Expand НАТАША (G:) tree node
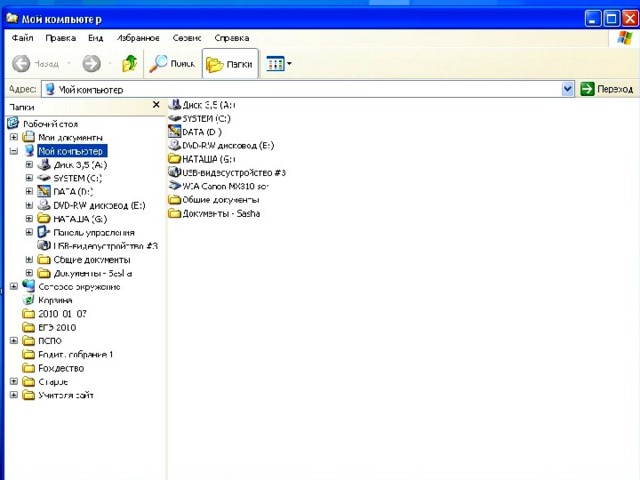 coord(29,219)
